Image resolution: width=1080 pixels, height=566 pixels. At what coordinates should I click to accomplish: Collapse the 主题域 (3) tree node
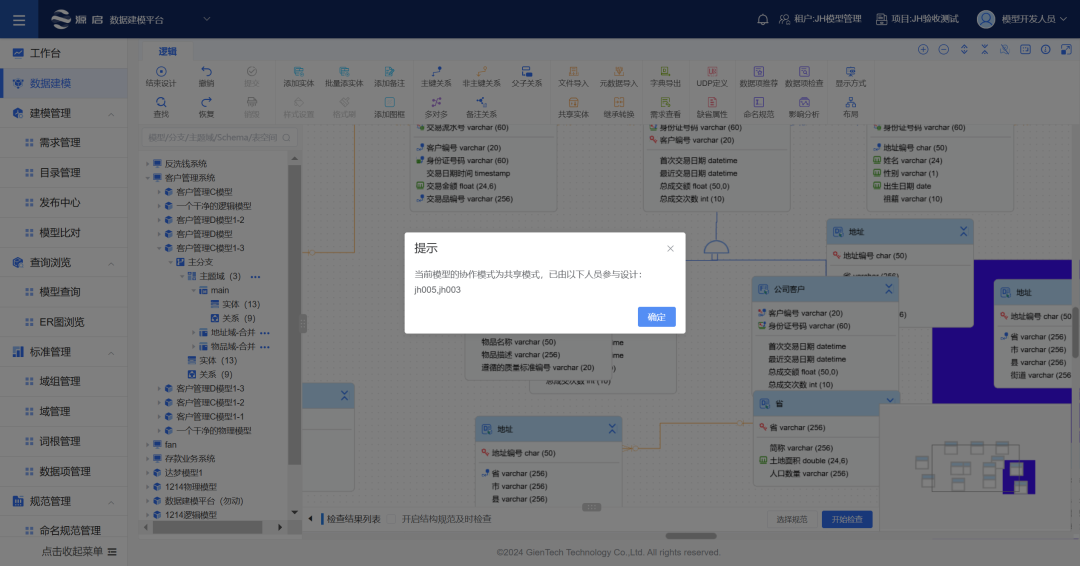[183, 276]
